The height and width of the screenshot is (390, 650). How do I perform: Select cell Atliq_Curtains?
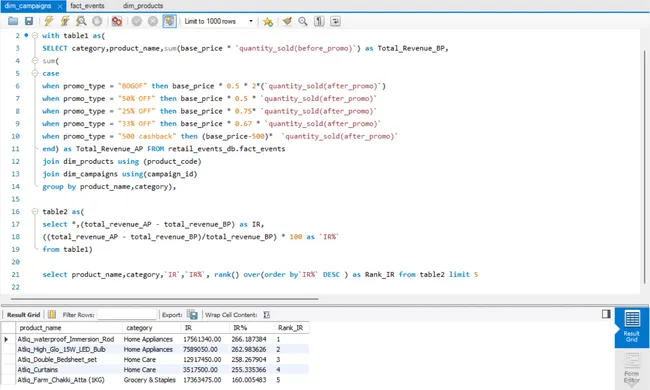tap(69, 370)
